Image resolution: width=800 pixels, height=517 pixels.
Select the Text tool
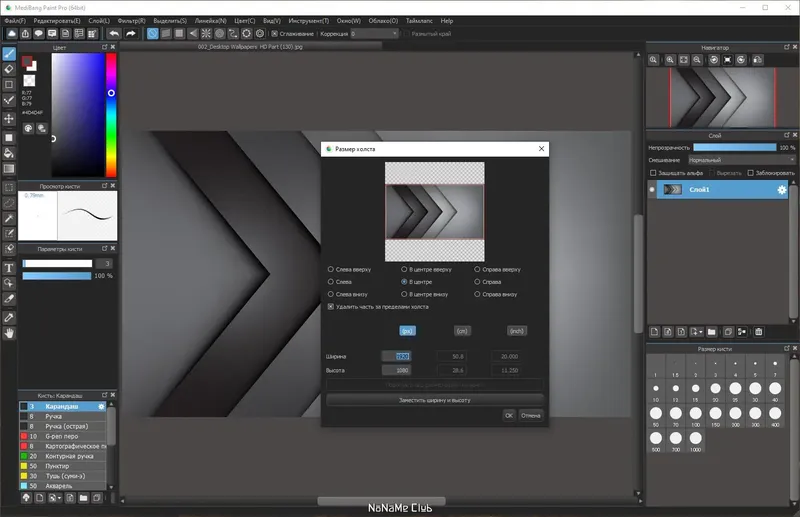(9, 268)
